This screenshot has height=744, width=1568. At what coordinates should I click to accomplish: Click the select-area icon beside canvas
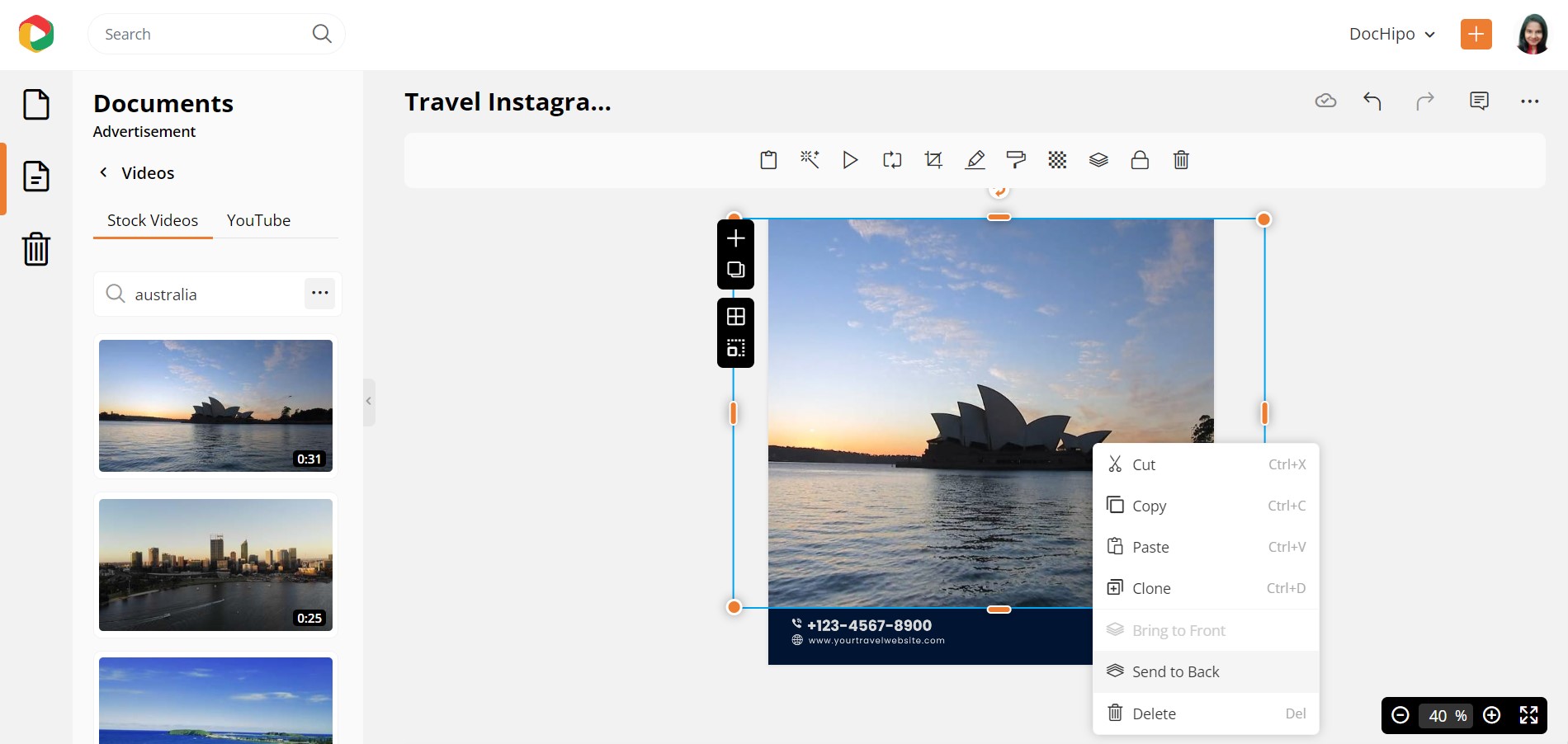point(736,348)
